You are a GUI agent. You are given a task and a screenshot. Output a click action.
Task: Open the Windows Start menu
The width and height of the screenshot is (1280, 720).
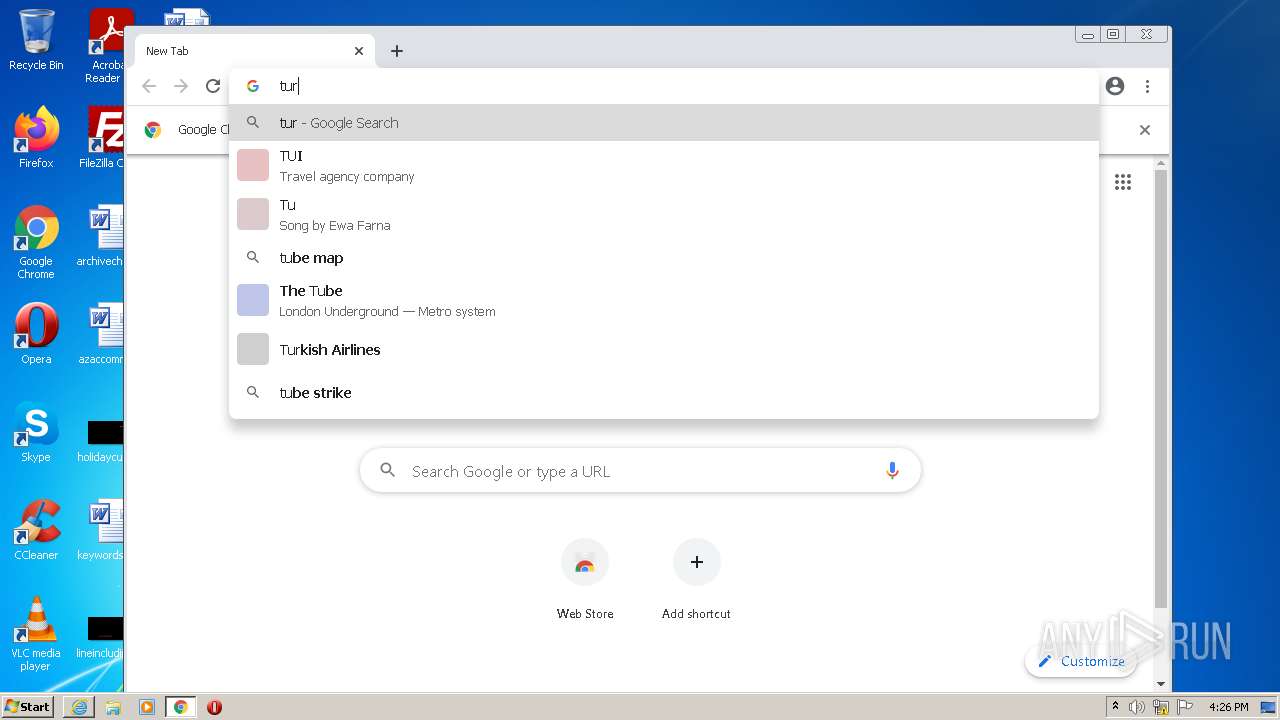(28, 707)
